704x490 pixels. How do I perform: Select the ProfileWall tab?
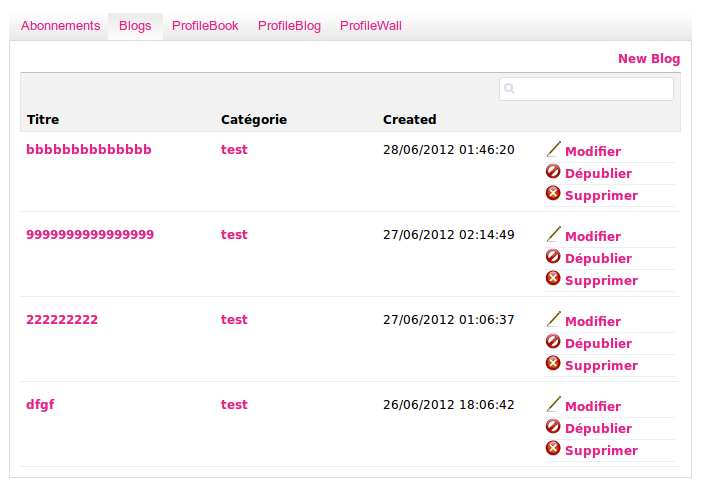[x=371, y=26]
